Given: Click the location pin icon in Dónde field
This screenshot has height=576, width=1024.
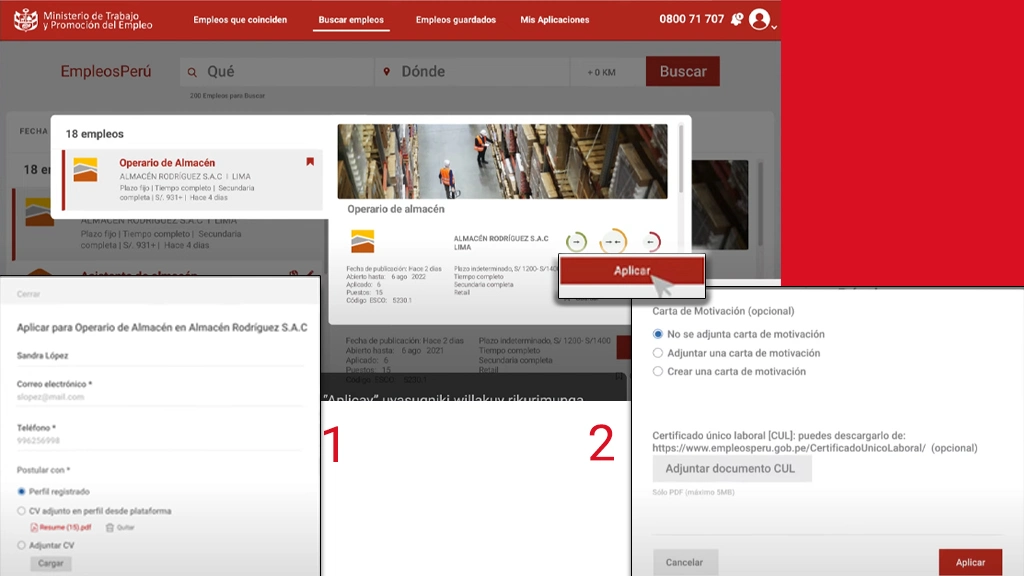Looking at the screenshot, I should 387,71.
